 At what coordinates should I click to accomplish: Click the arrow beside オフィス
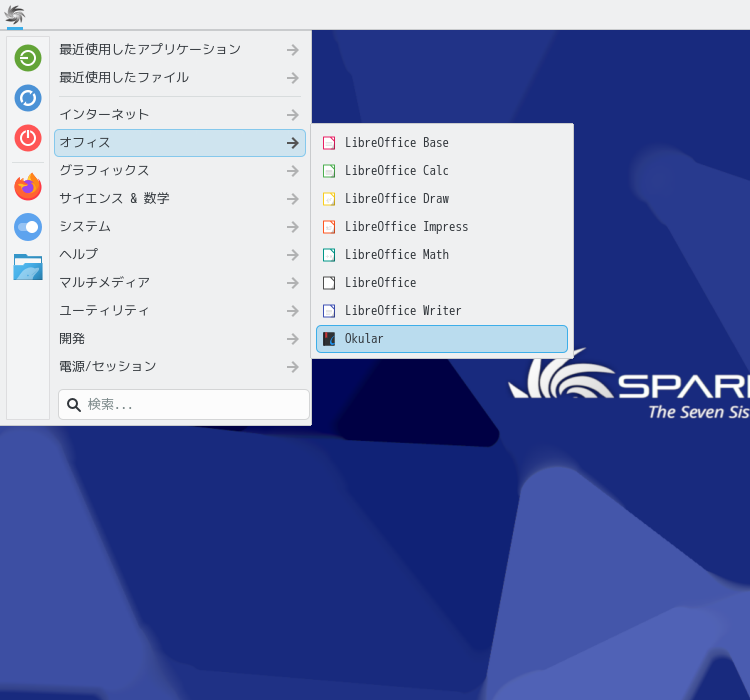click(293, 143)
